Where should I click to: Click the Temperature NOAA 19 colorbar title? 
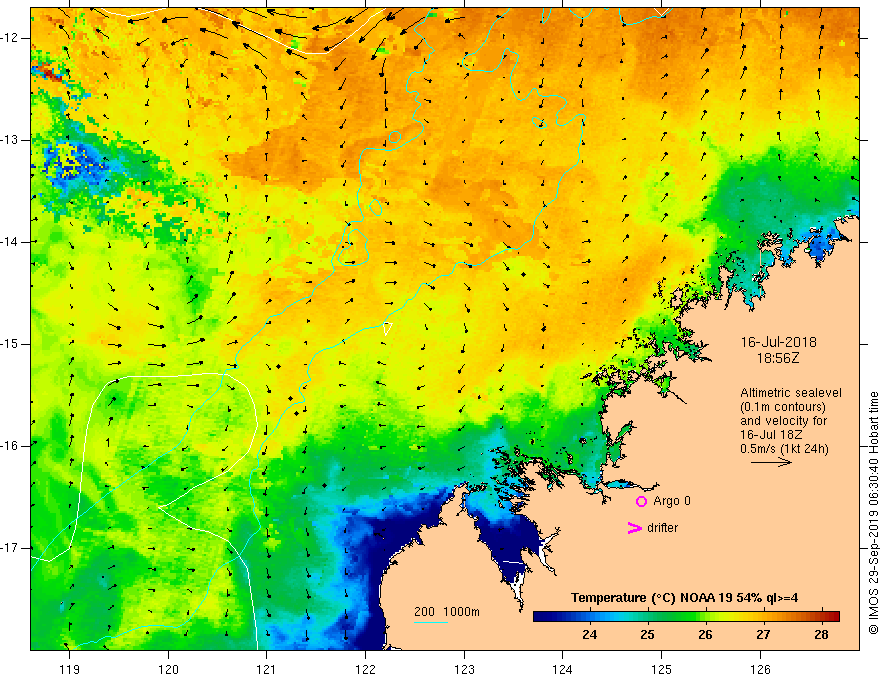coord(685,598)
